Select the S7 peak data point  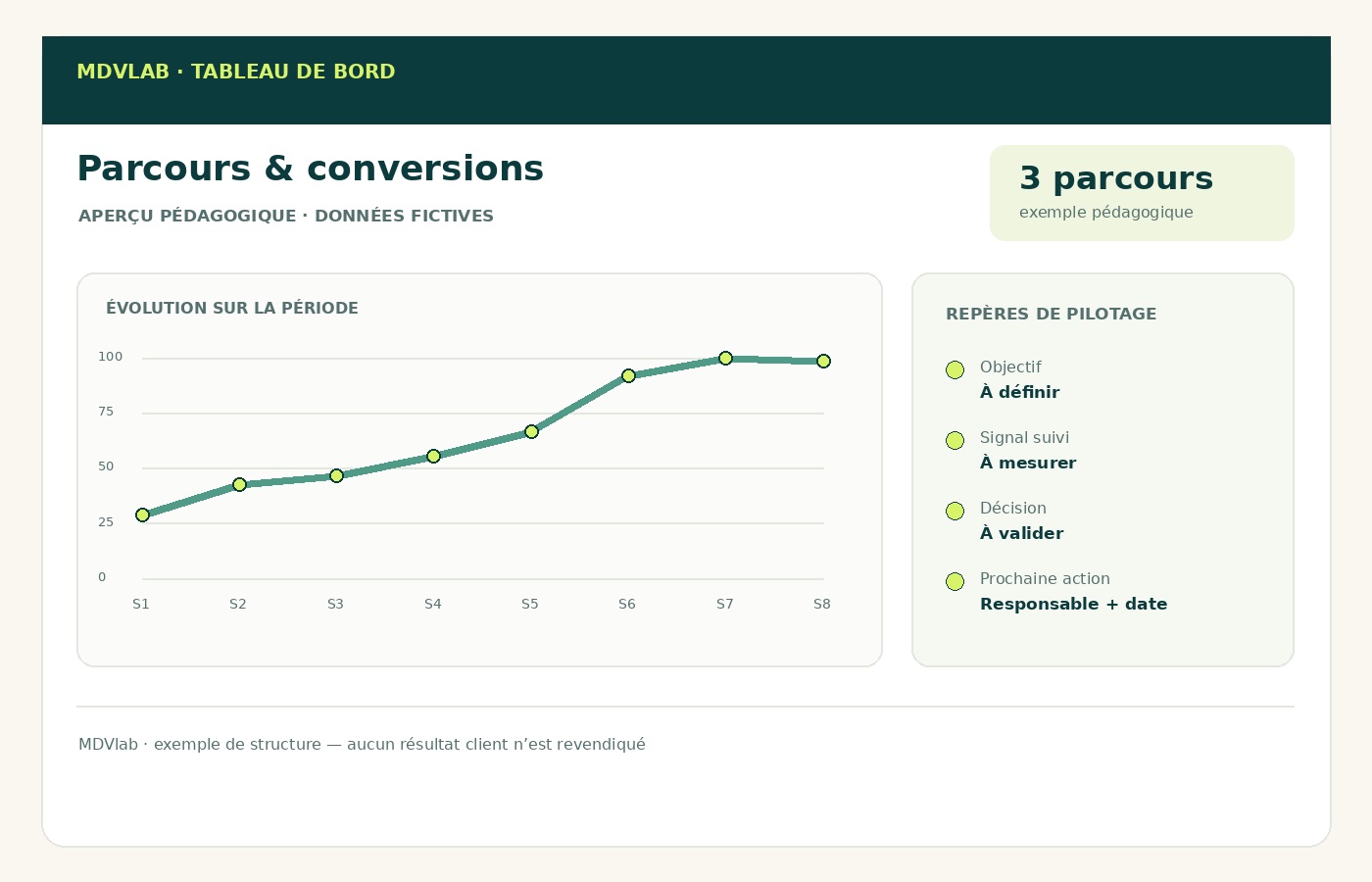725,359
